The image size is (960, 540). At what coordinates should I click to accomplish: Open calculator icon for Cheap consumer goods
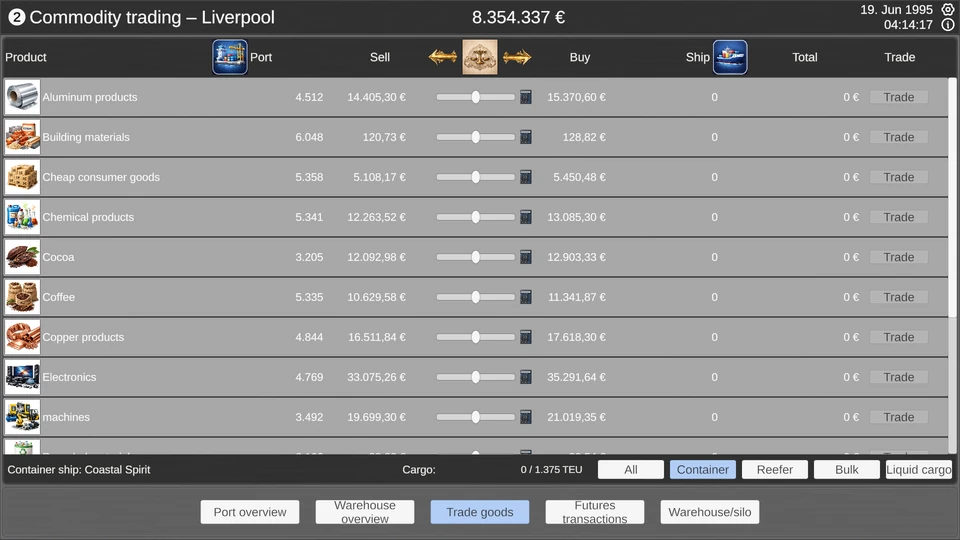point(525,177)
